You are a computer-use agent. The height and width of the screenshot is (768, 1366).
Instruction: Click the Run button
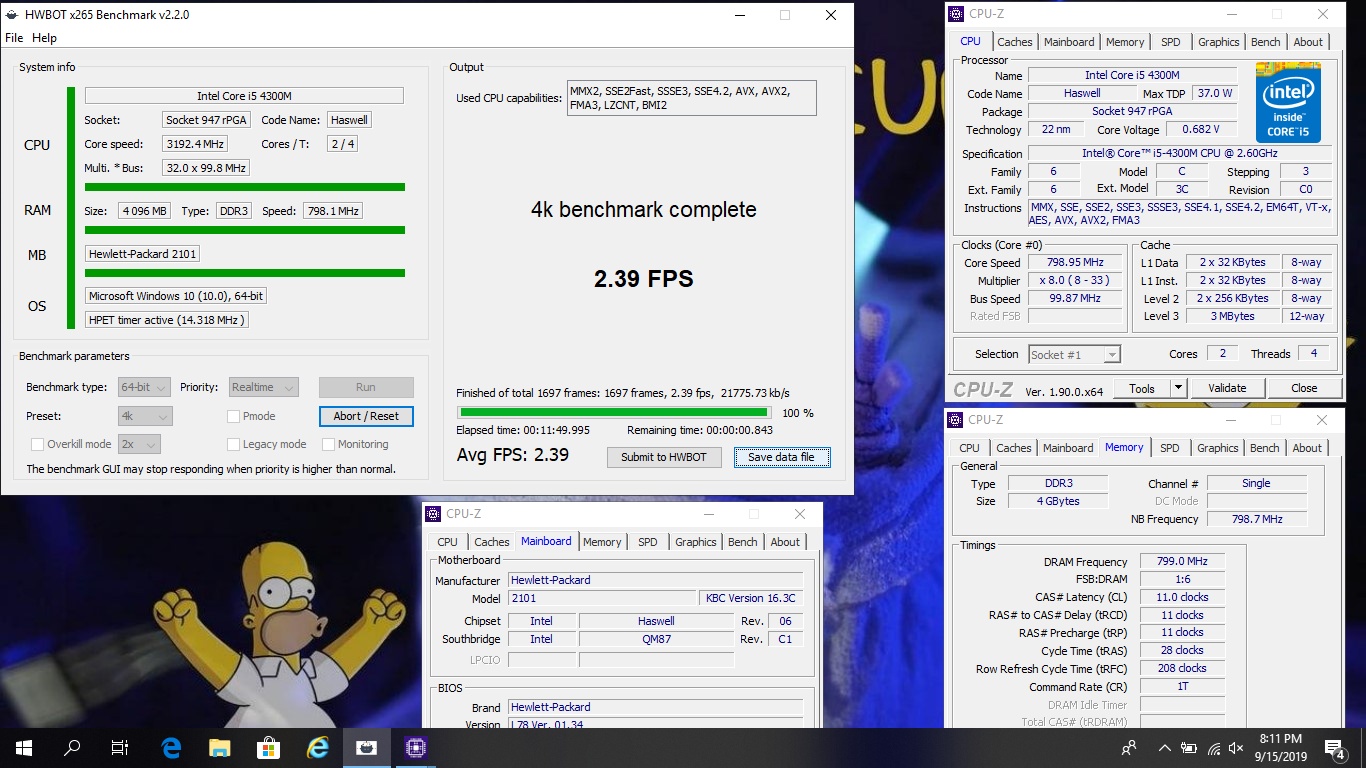pos(366,387)
